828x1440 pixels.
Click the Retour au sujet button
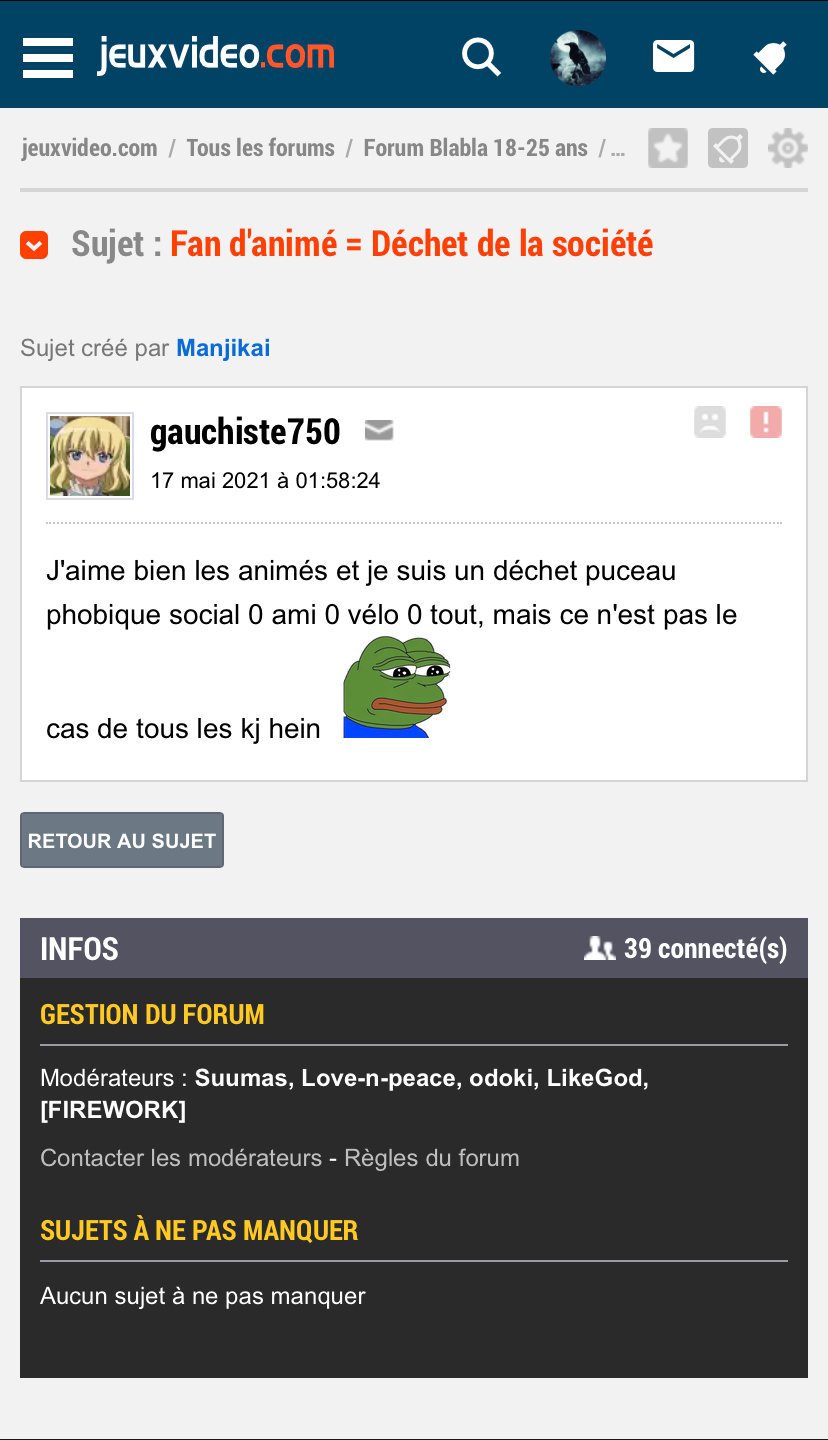(x=122, y=840)
